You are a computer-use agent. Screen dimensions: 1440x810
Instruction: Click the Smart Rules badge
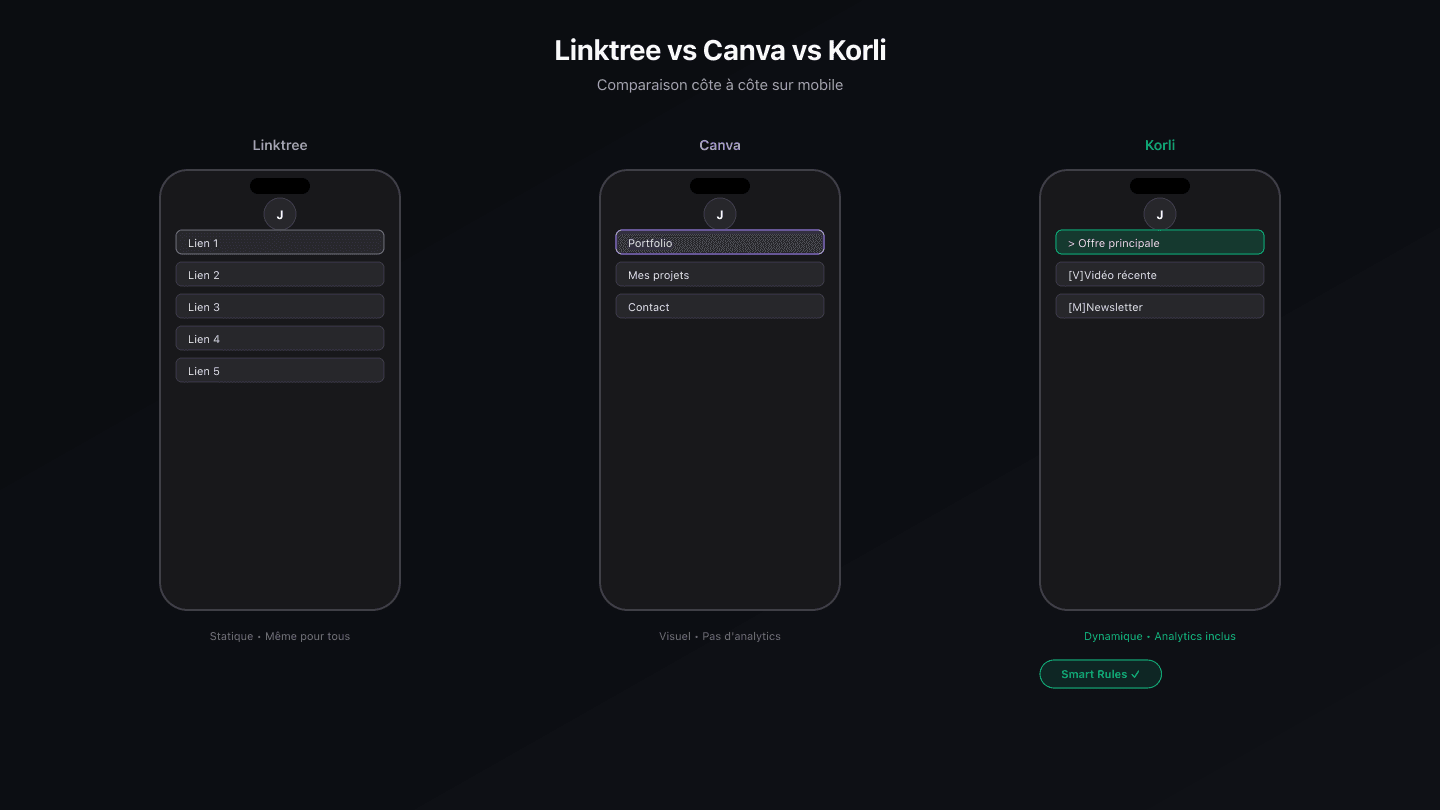click(x=1101, y=674)
